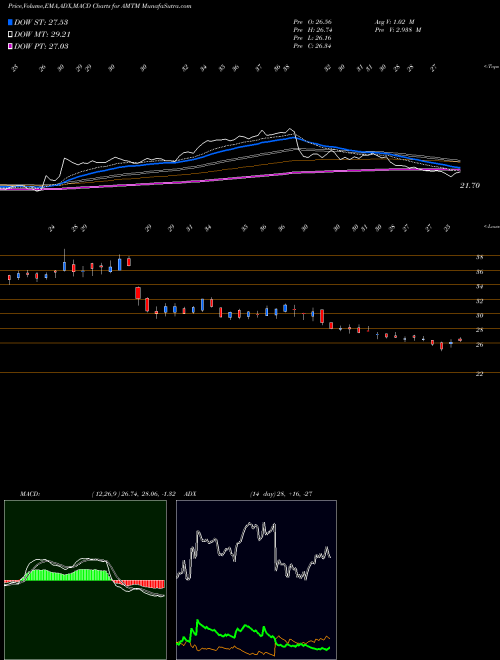Click the blue DOW ST legend swatch
Image resolution: width=500 pixels, height=660 pixels.
click(x=10, y=22)
